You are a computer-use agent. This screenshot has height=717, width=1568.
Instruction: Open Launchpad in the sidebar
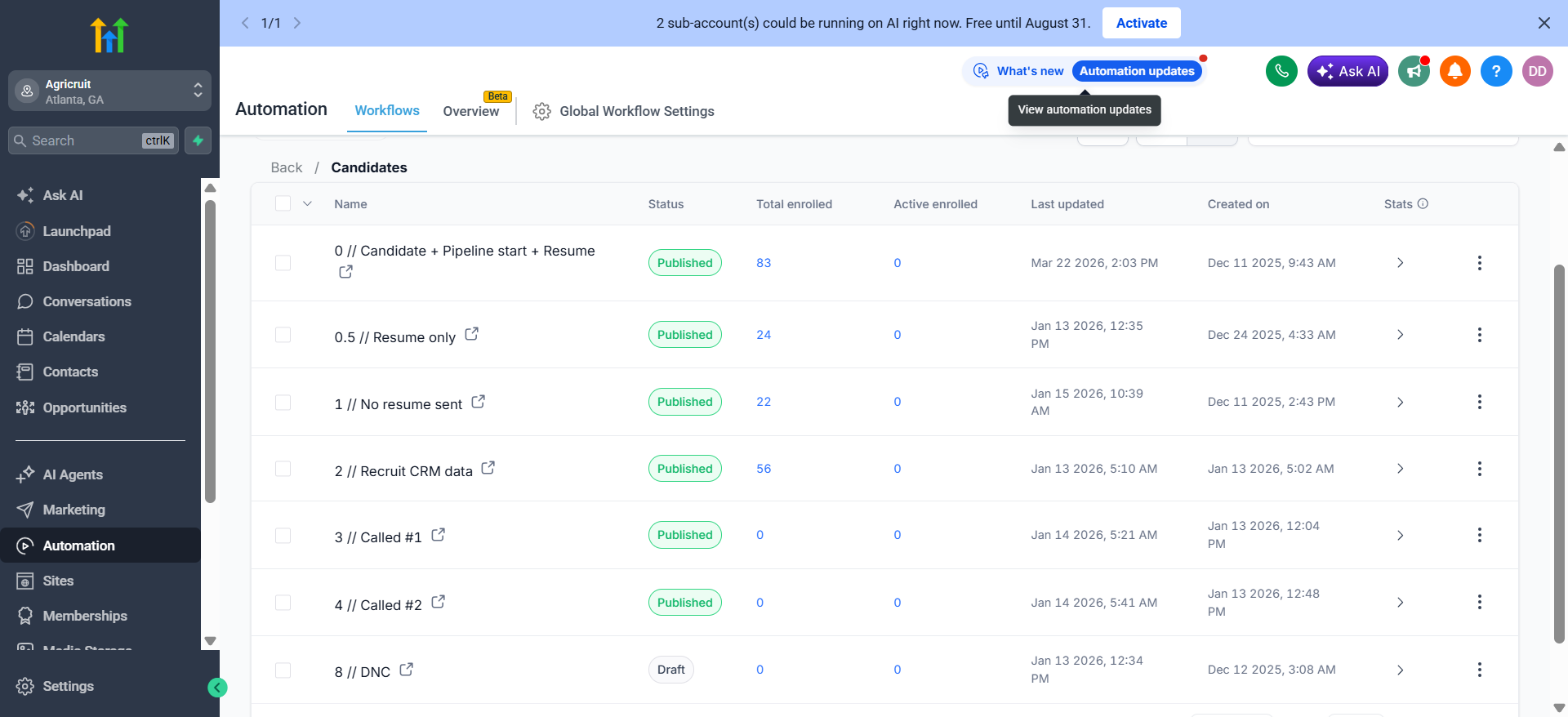[100, 231]
